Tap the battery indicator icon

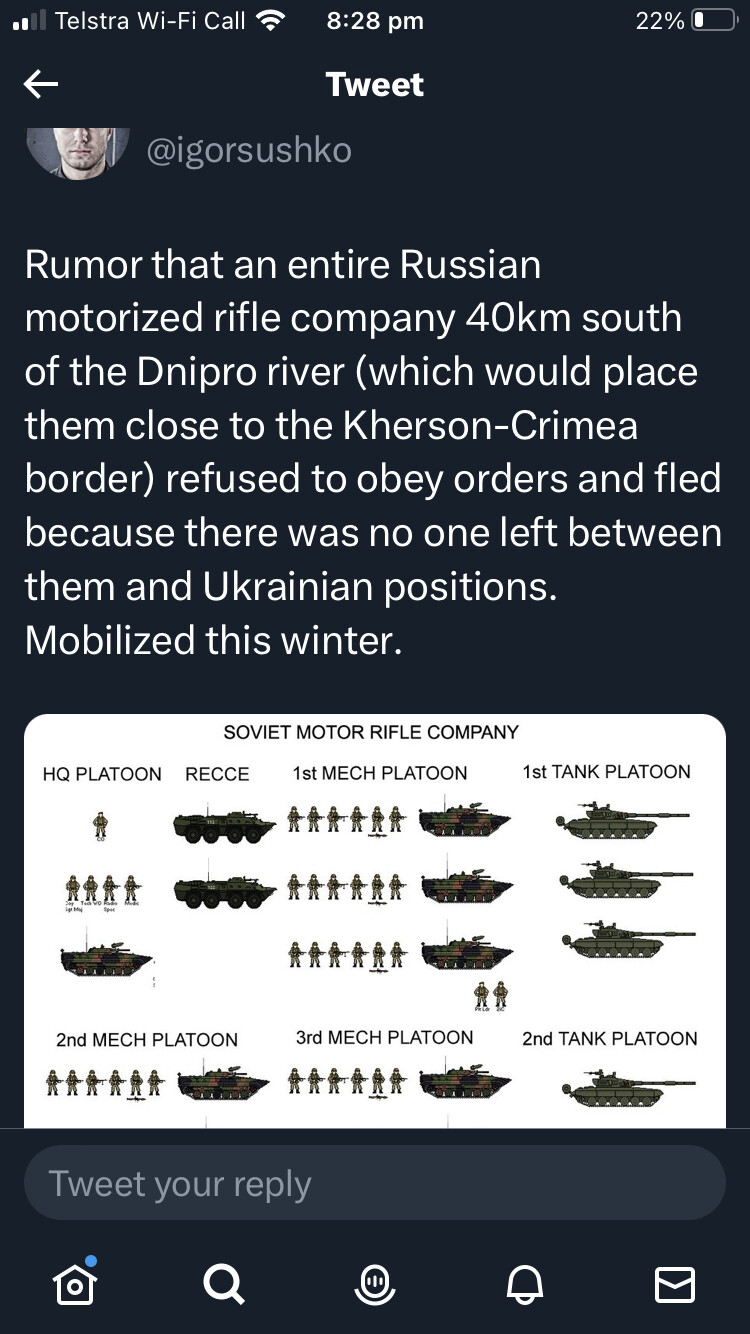click(713, 20)
